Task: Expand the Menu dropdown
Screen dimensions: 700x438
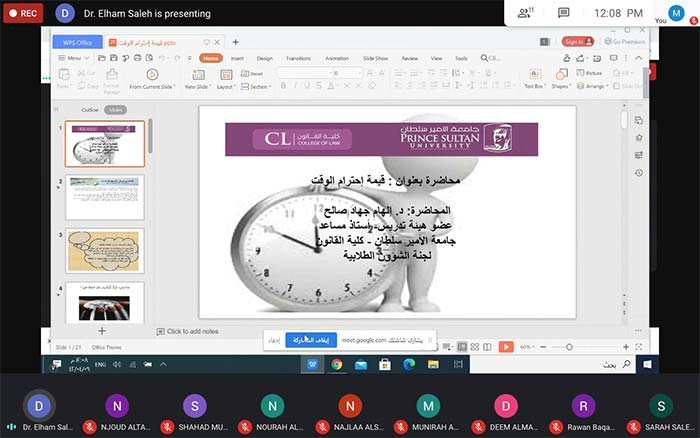Action: 74,58
